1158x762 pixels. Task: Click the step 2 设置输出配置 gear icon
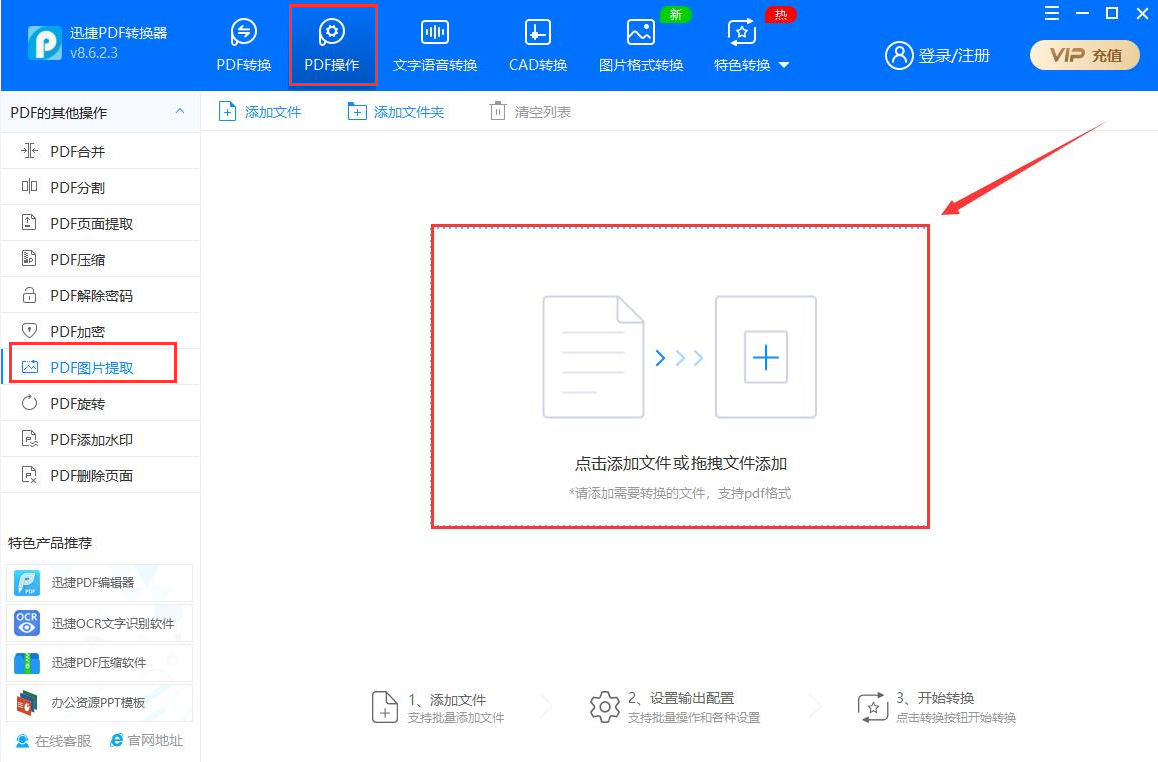605,707
